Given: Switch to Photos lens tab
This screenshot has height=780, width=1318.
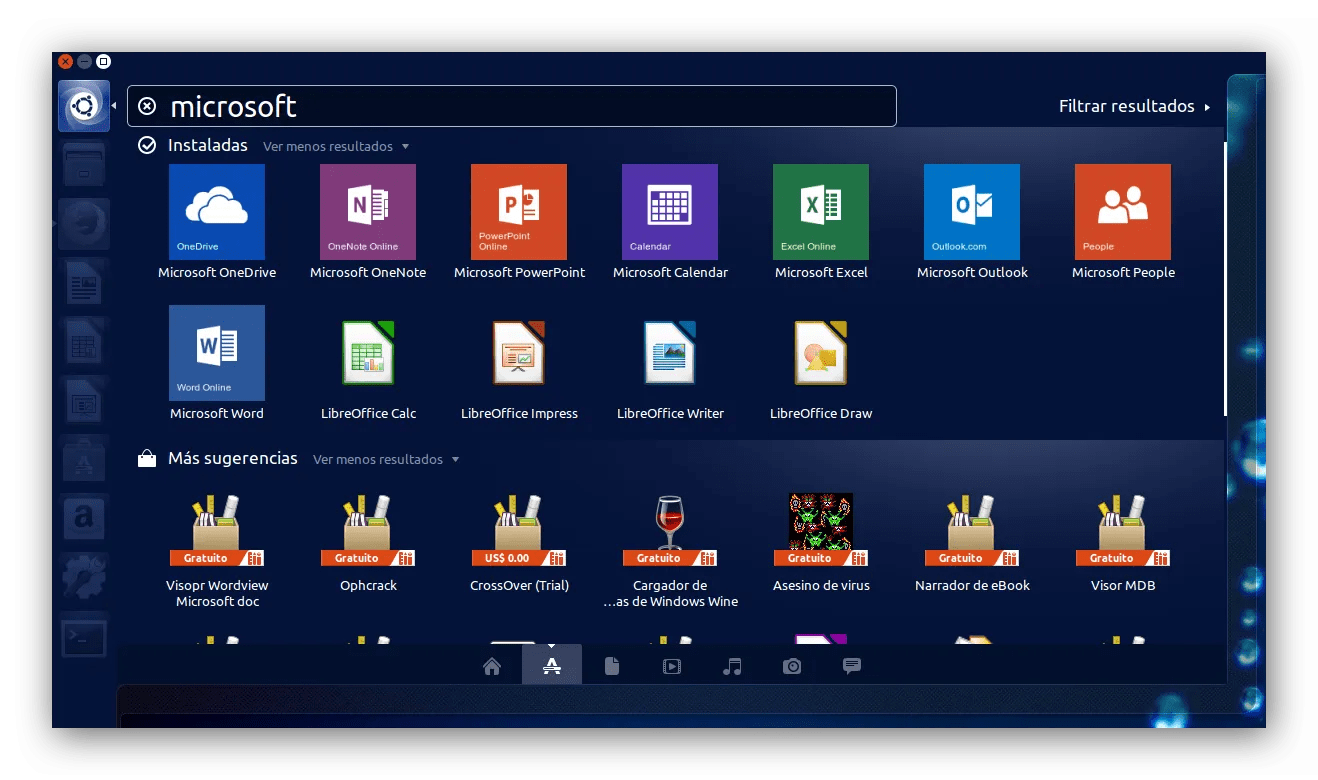Looking at the screenshot, I should tap(792, 666).
